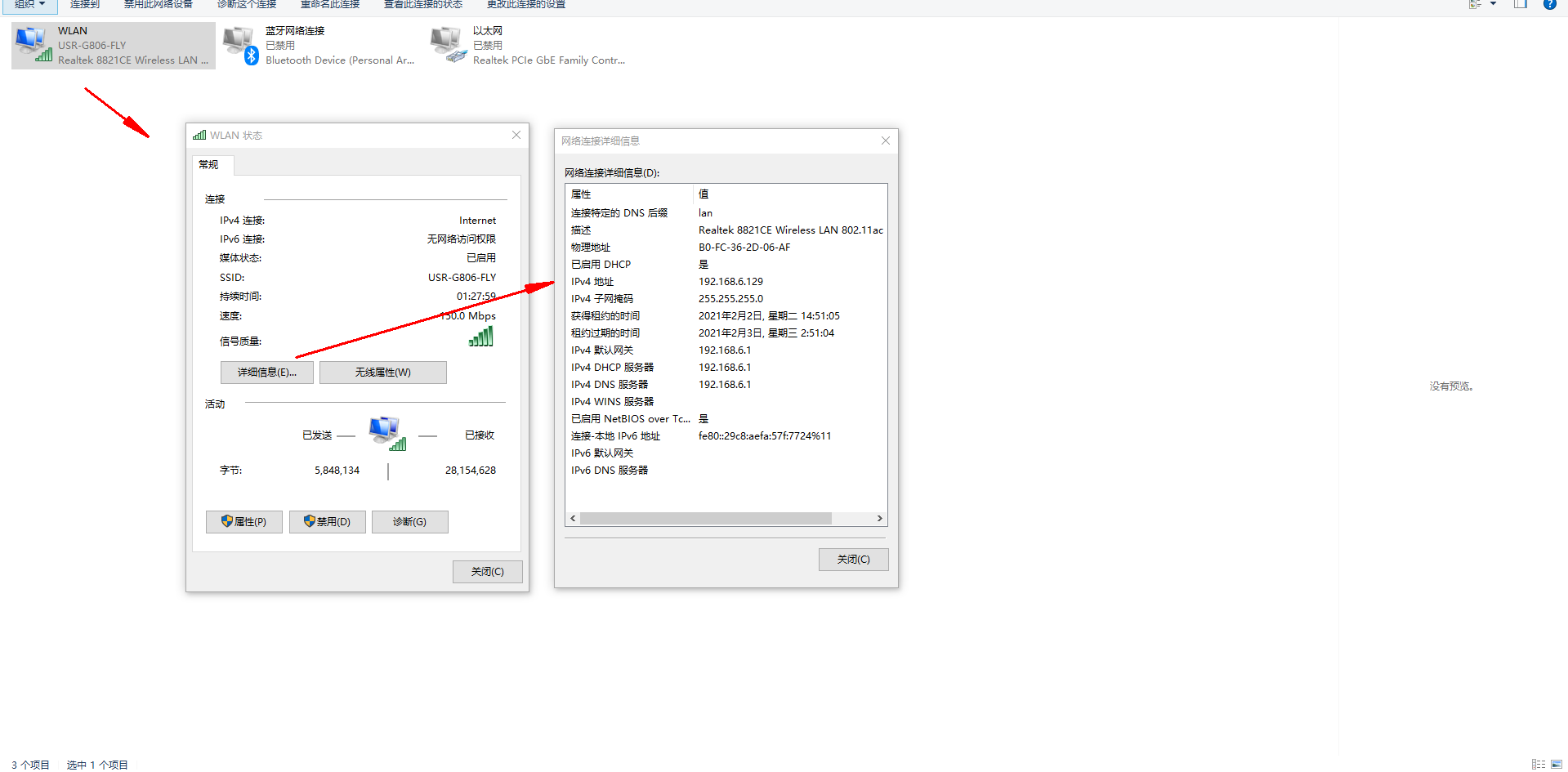Select the Bluetooth network connection icon

pyautogui.click(x=240, y=45)
